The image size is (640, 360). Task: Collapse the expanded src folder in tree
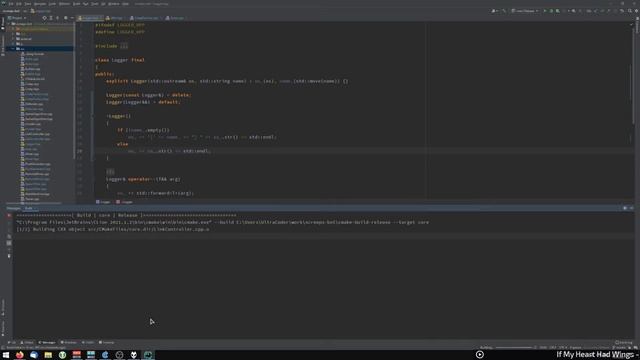pyautogui.click(x=13, y=49)
